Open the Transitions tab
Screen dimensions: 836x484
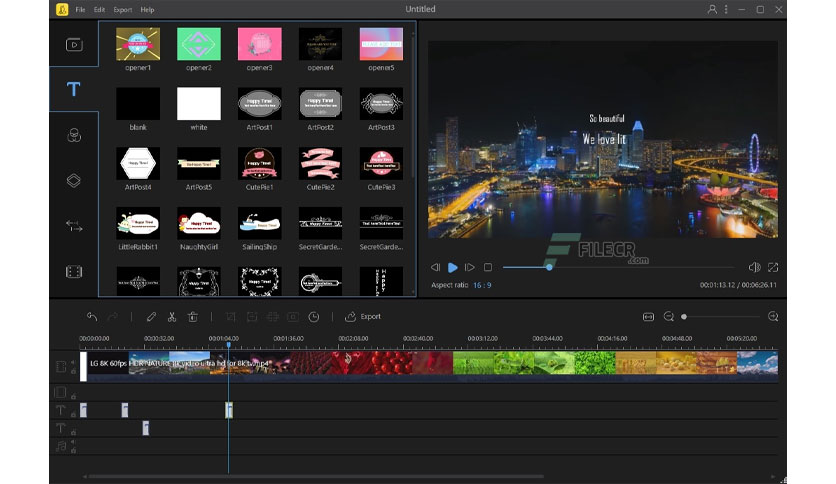tap(74, 226)
